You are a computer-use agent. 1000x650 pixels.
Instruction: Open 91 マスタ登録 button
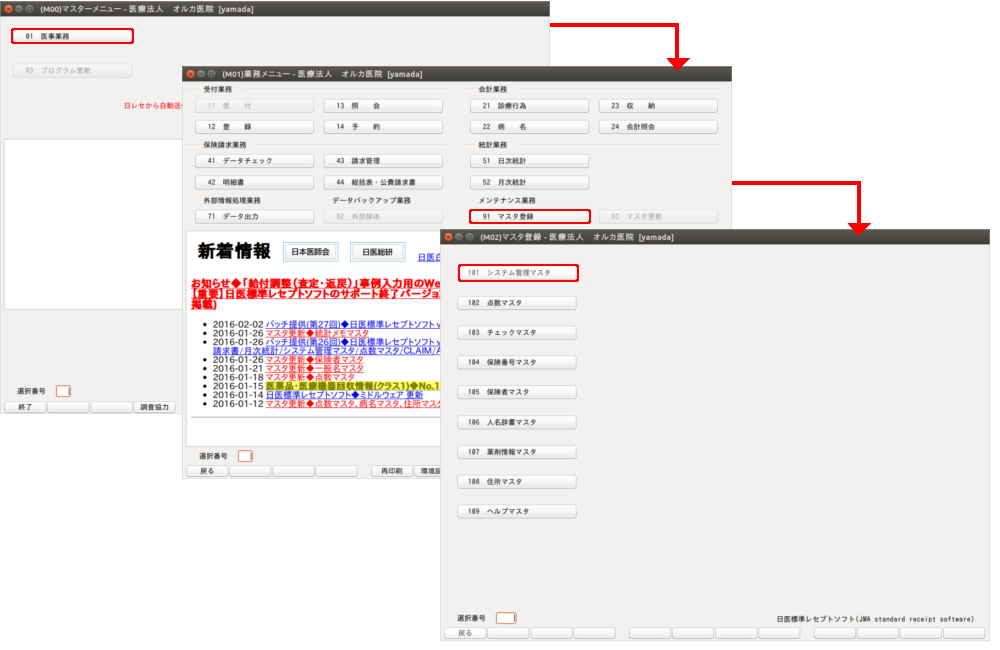[529, 217]
